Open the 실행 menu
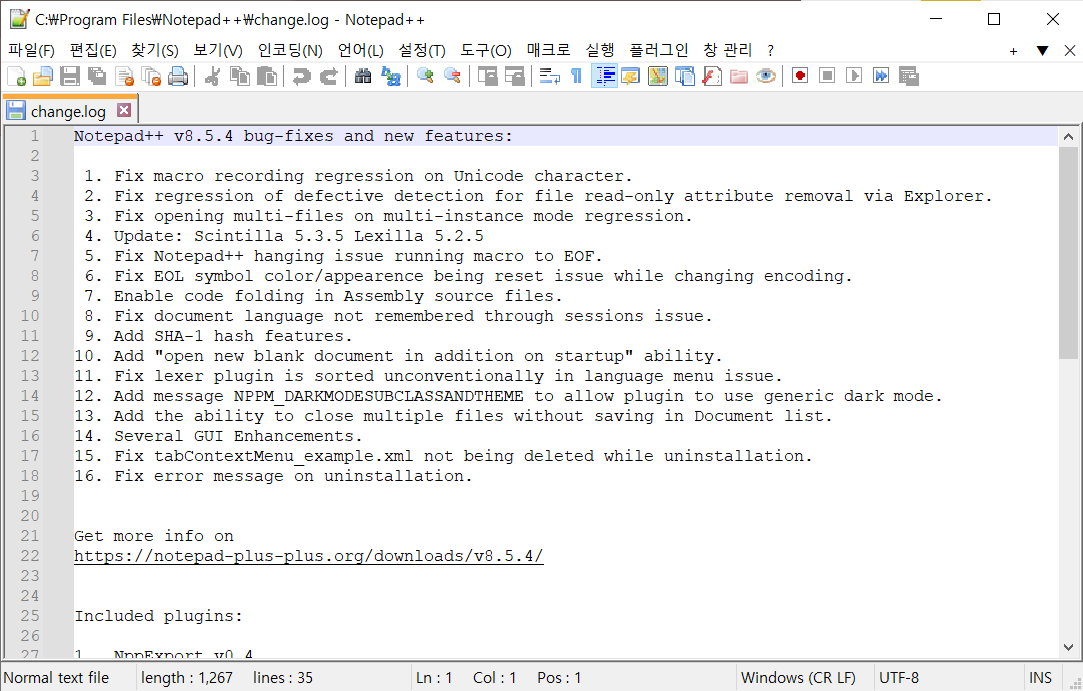1083x691 pixels. click(x=600, y=50)
